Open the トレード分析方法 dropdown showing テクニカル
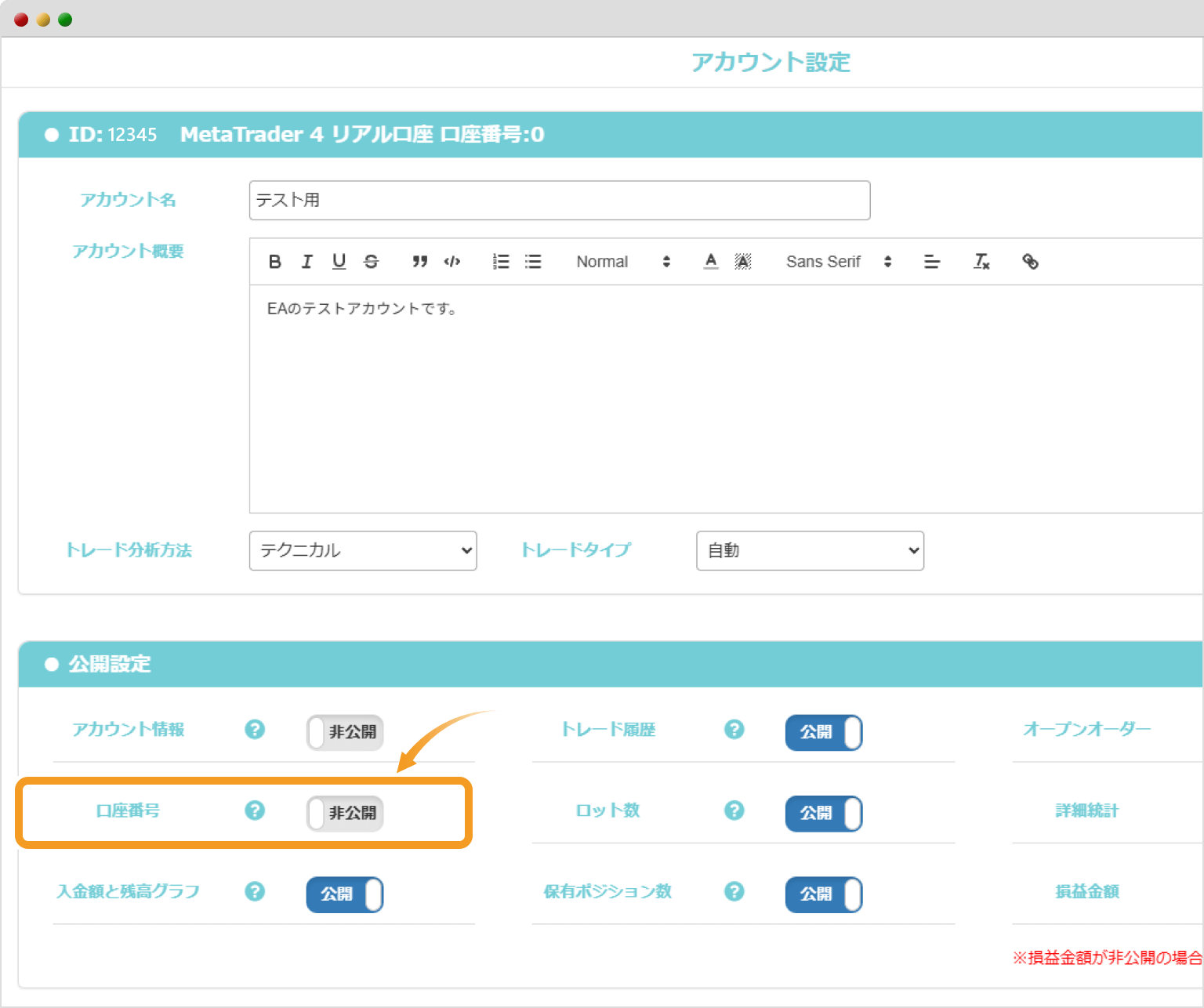Image resolution: width=1204 pixels, height=1008 pixels. pos(362,551)
